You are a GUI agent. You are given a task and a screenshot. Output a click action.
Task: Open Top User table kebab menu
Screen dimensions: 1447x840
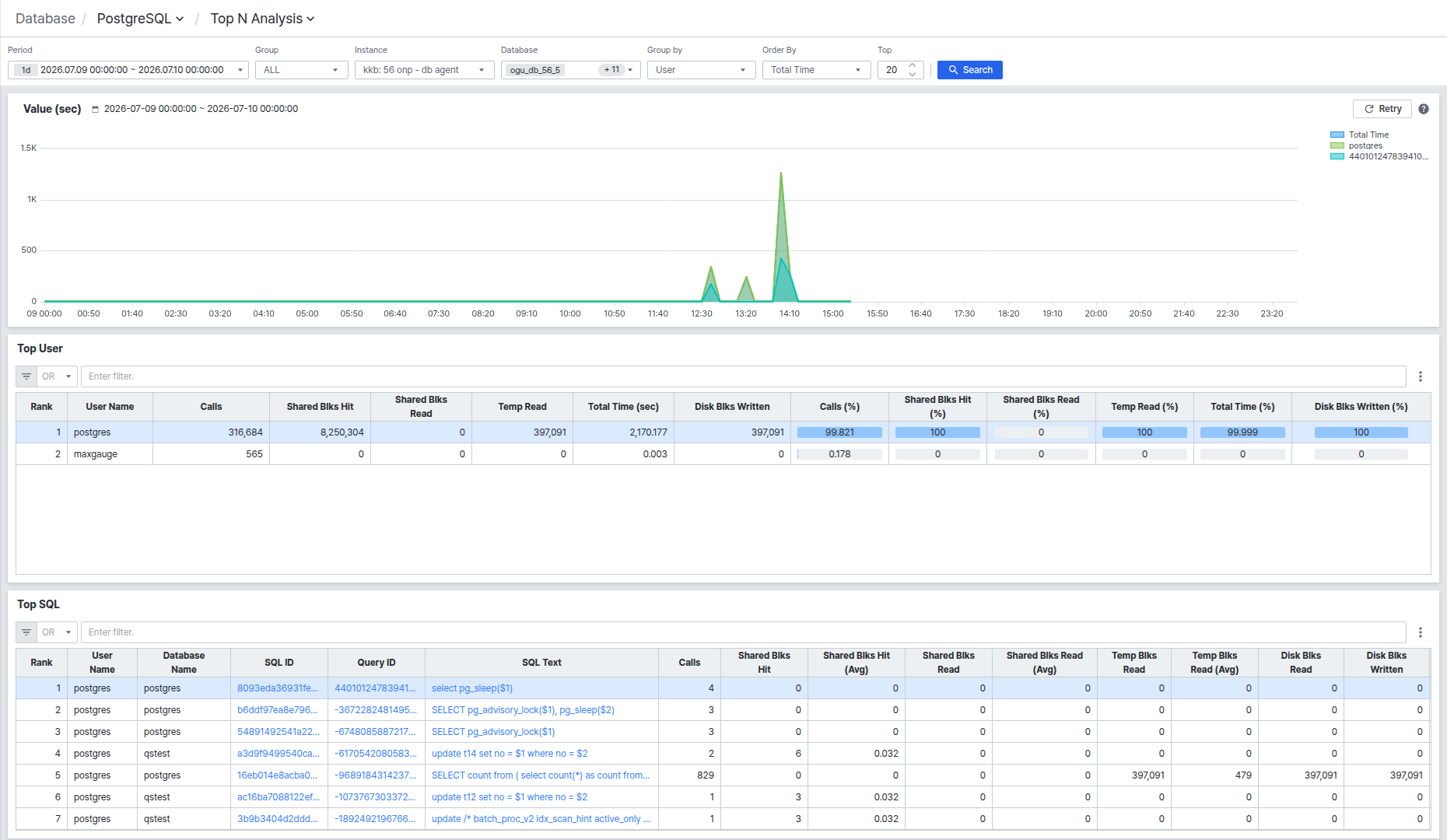(1421, 376)
